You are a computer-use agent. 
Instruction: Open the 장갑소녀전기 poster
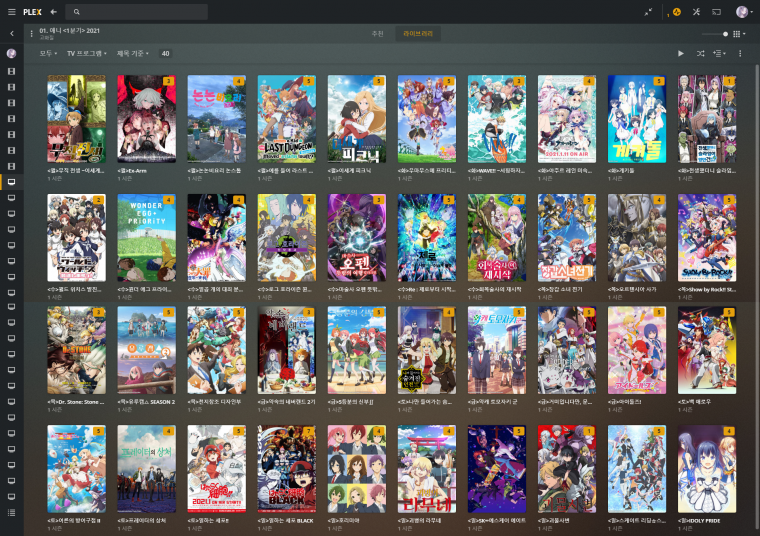pos(567,237)
